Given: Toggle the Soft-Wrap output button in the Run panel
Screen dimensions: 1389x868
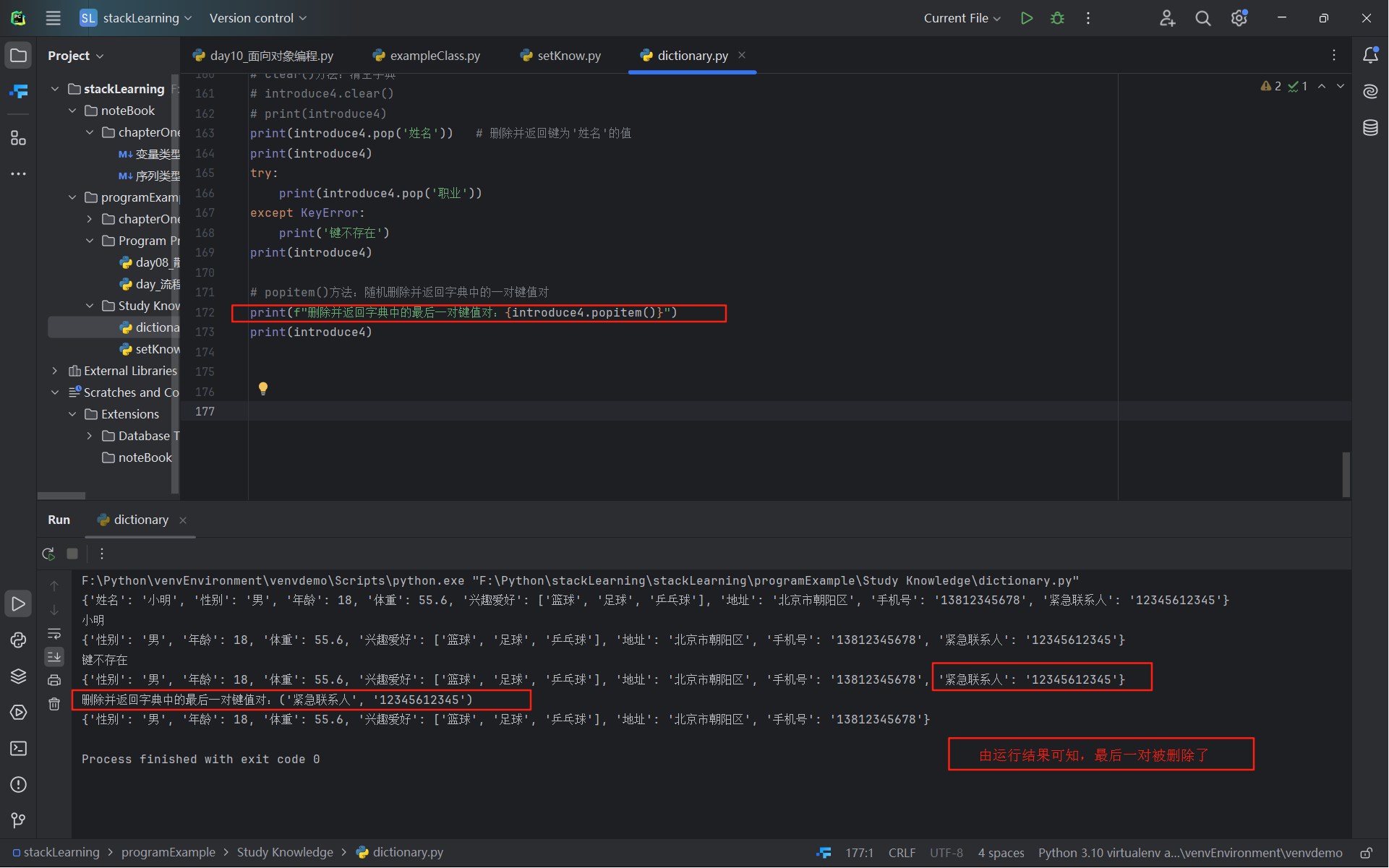Looking at the screenshot, I should click(x=54, y=634).
